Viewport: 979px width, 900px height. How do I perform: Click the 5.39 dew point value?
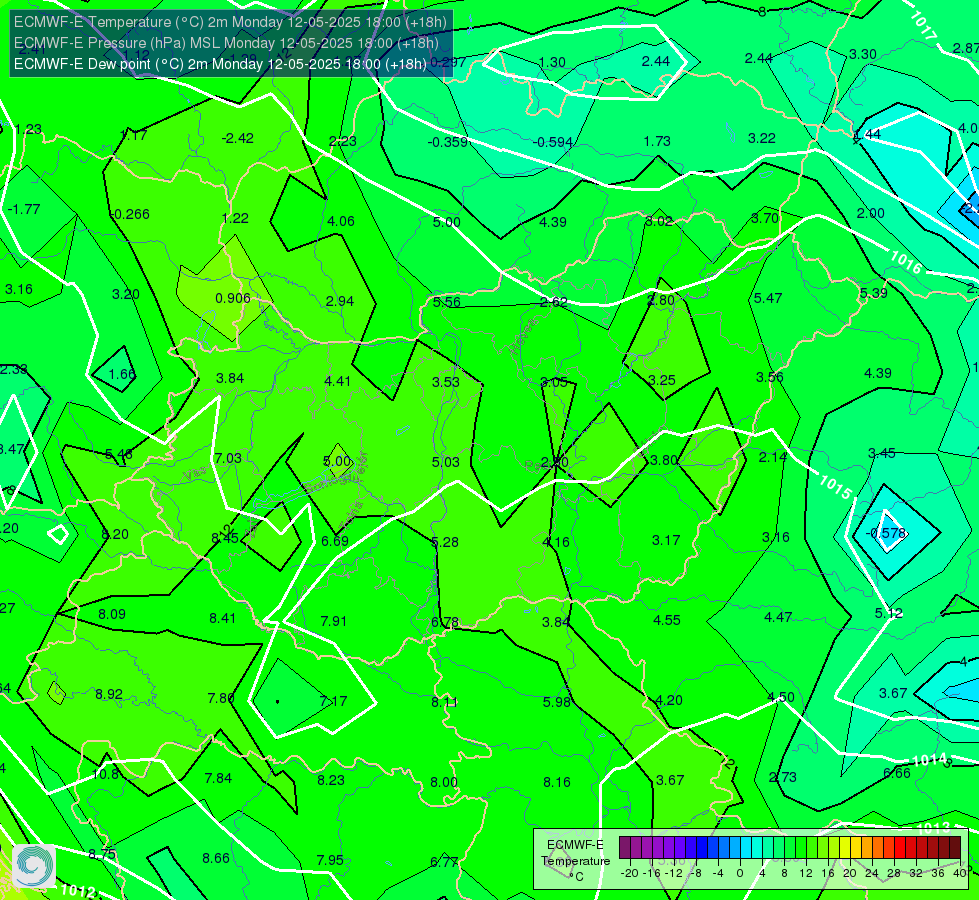point(873,293)
